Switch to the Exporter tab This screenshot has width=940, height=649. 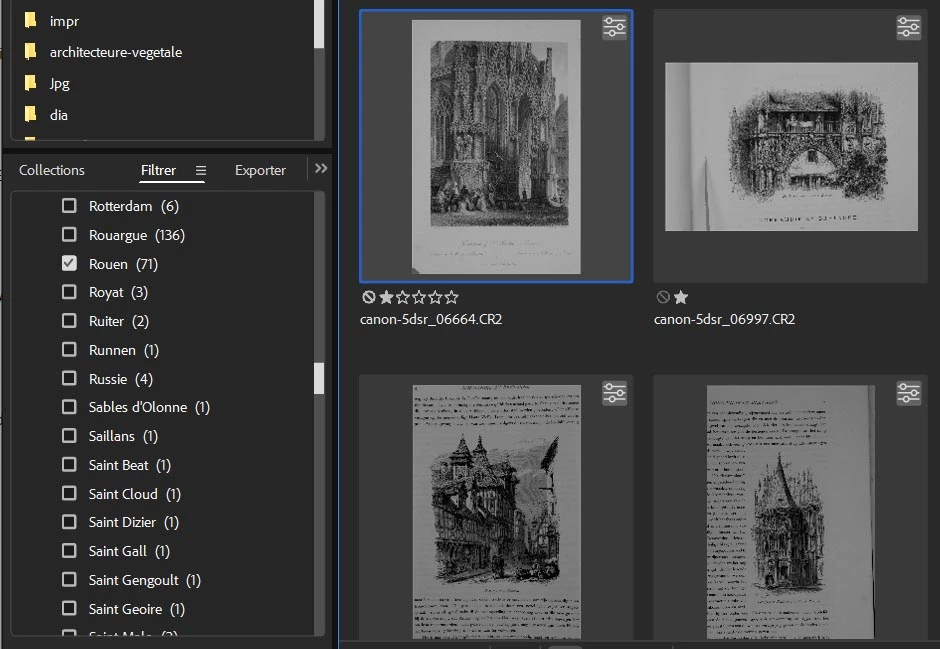point(260,170)
